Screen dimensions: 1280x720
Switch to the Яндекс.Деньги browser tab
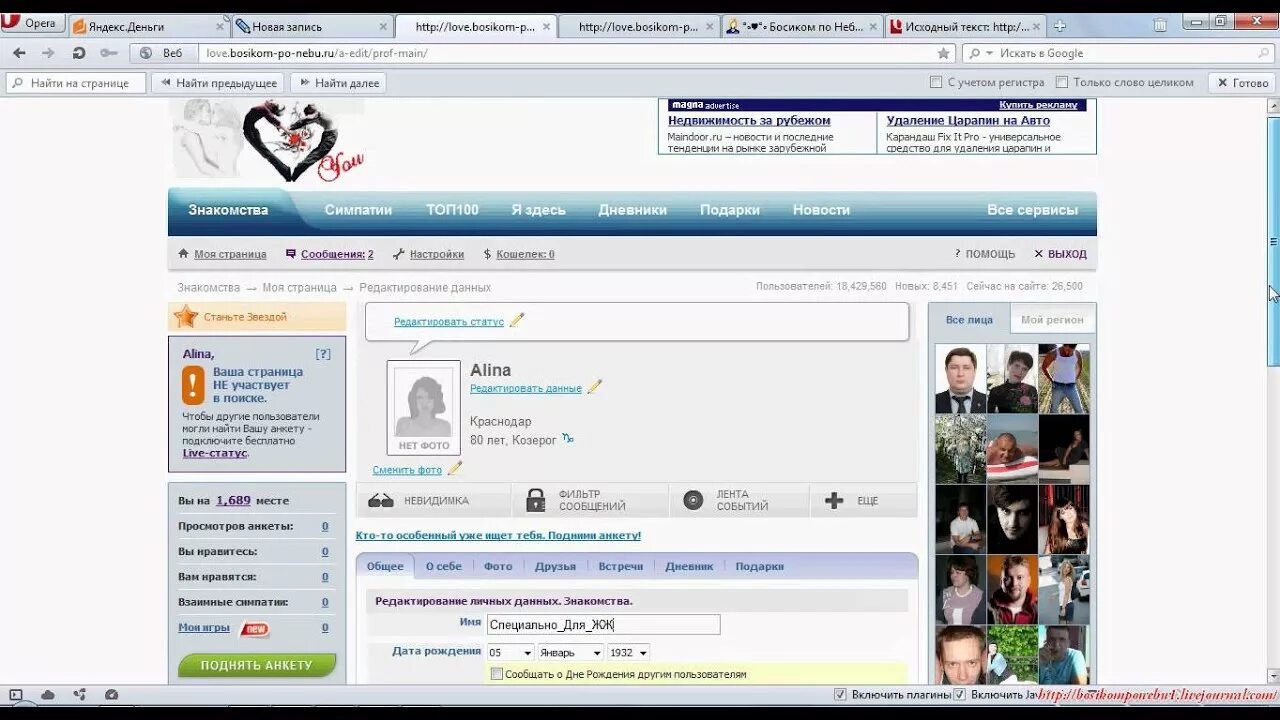147,27
